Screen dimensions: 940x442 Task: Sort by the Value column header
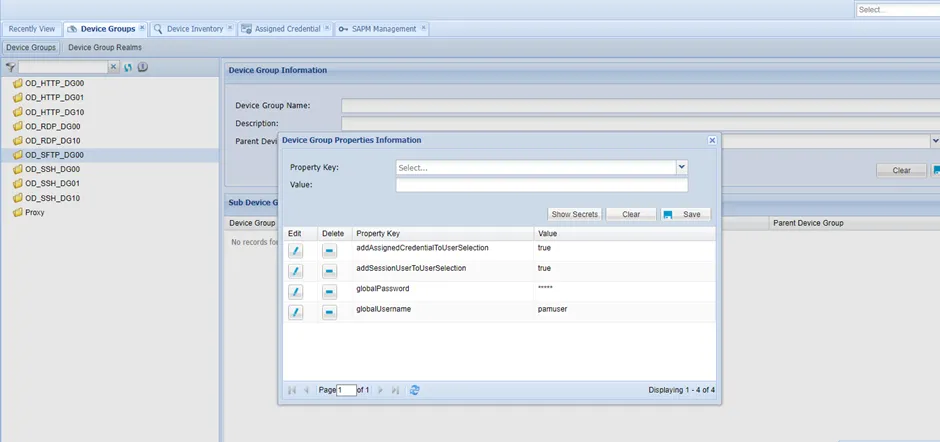[x=625, y=233]
